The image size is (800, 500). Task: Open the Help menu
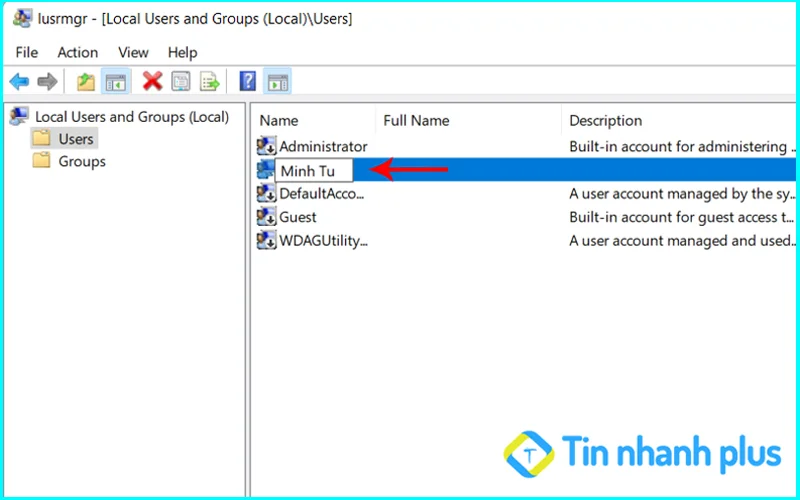tap(182, 53)
